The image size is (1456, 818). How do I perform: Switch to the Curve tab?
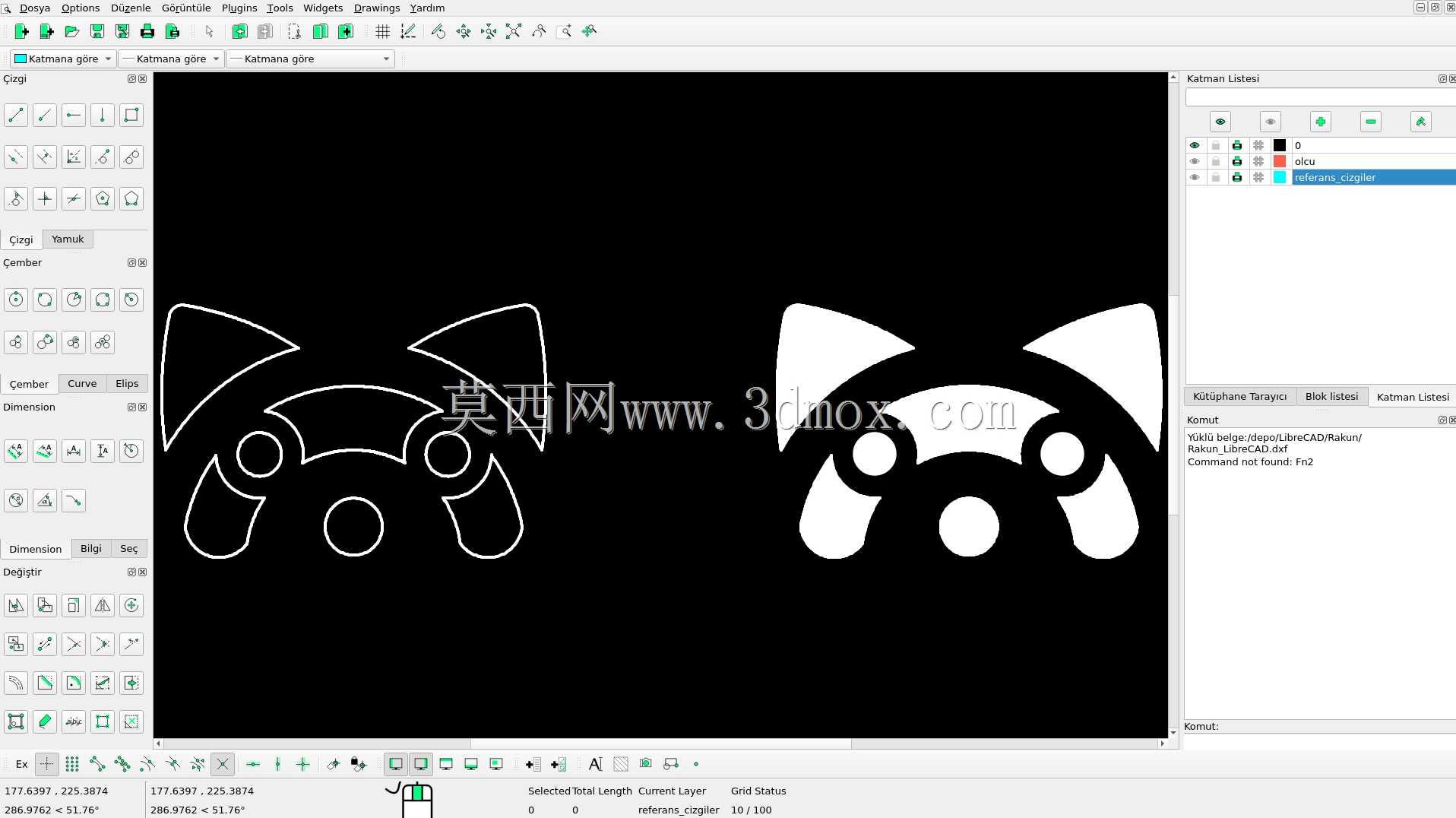point(82,383)
